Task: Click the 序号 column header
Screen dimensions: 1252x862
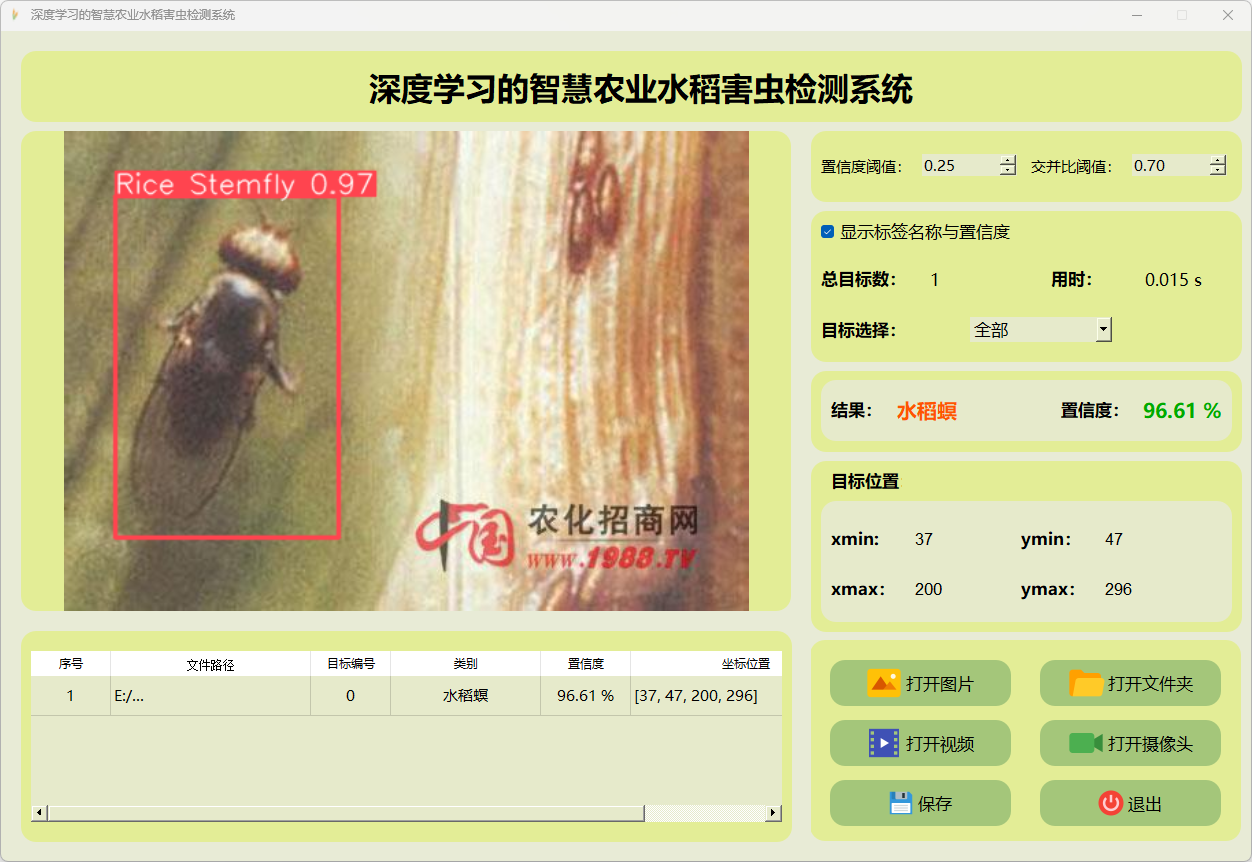Action: [x=70, y=664]
